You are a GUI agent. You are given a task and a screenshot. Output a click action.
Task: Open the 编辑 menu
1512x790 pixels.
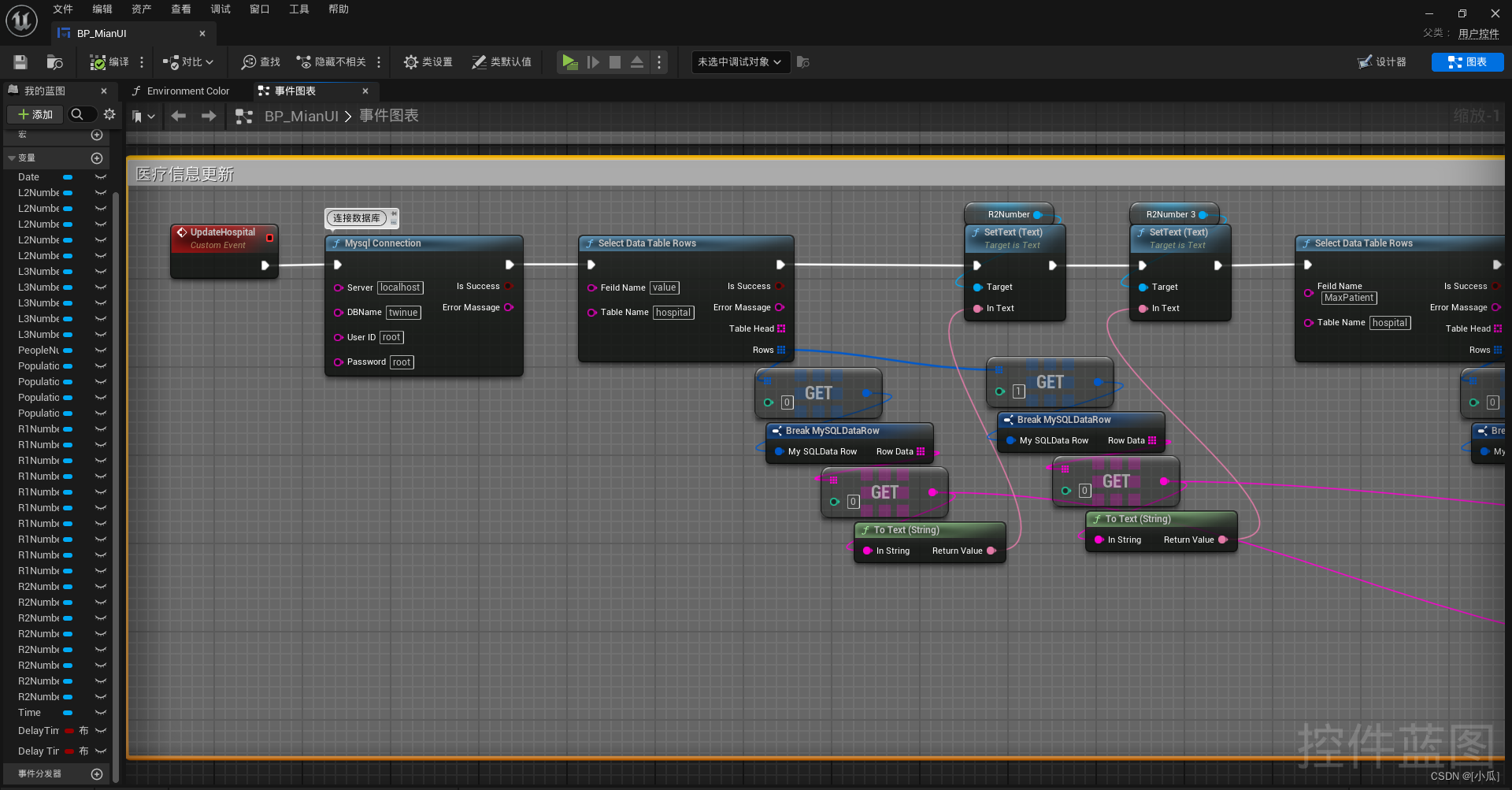(102, 9)
